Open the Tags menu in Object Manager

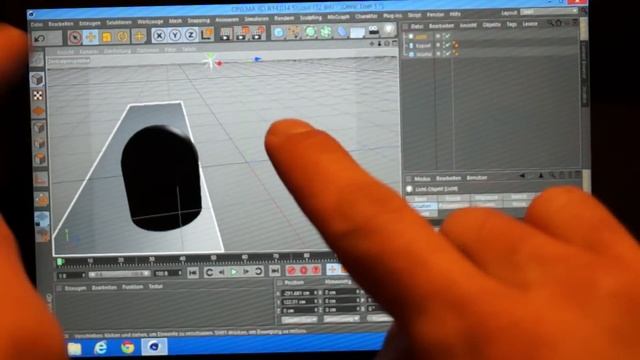pyautogui.click(x=511, y=24)
